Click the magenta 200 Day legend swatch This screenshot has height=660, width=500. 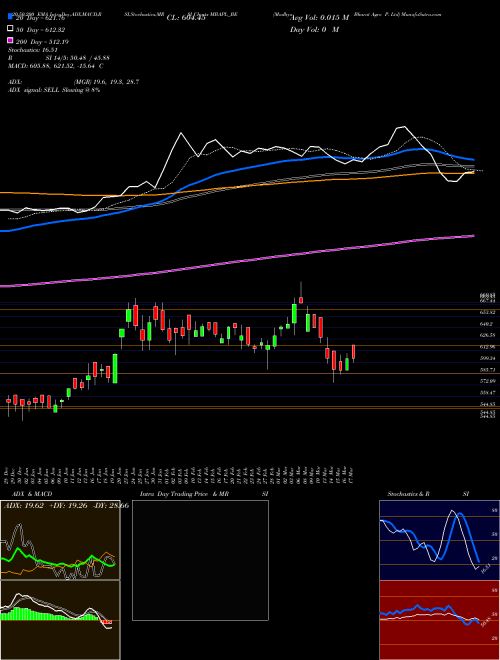(10, 41)
